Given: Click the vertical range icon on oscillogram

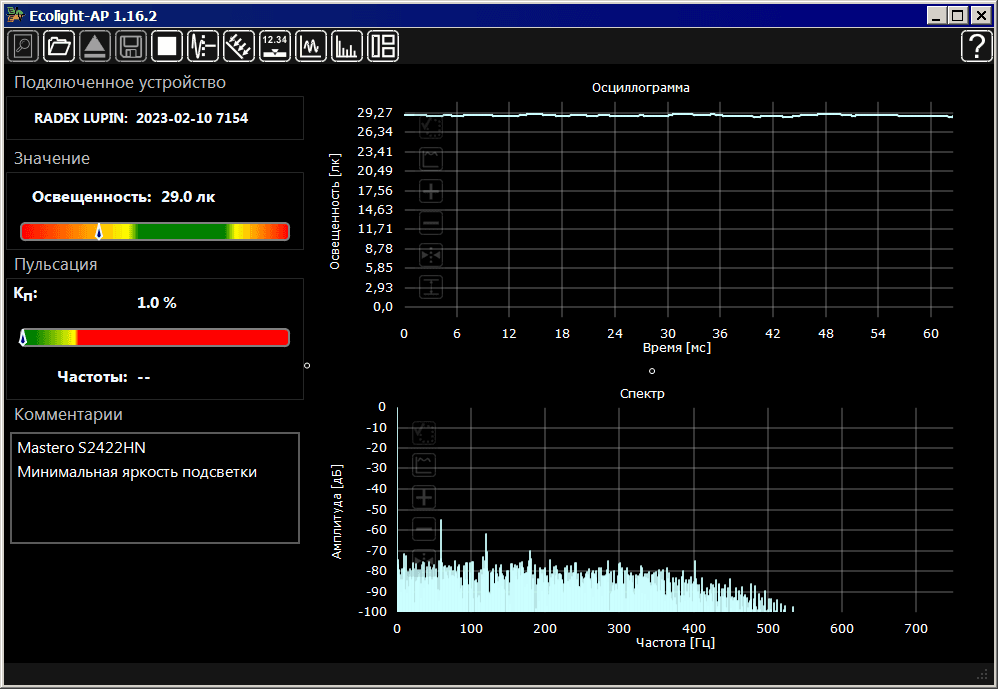Looking at the screenshot, I should click(x=431, y=287).
